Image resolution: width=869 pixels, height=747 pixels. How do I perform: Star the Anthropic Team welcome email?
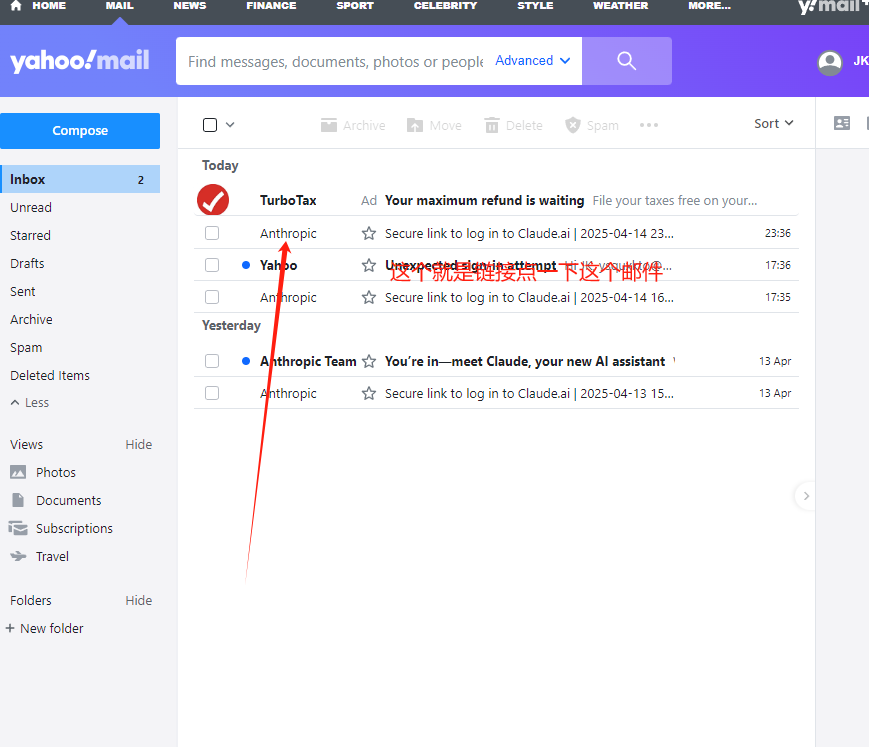click(x=369, y=362)
